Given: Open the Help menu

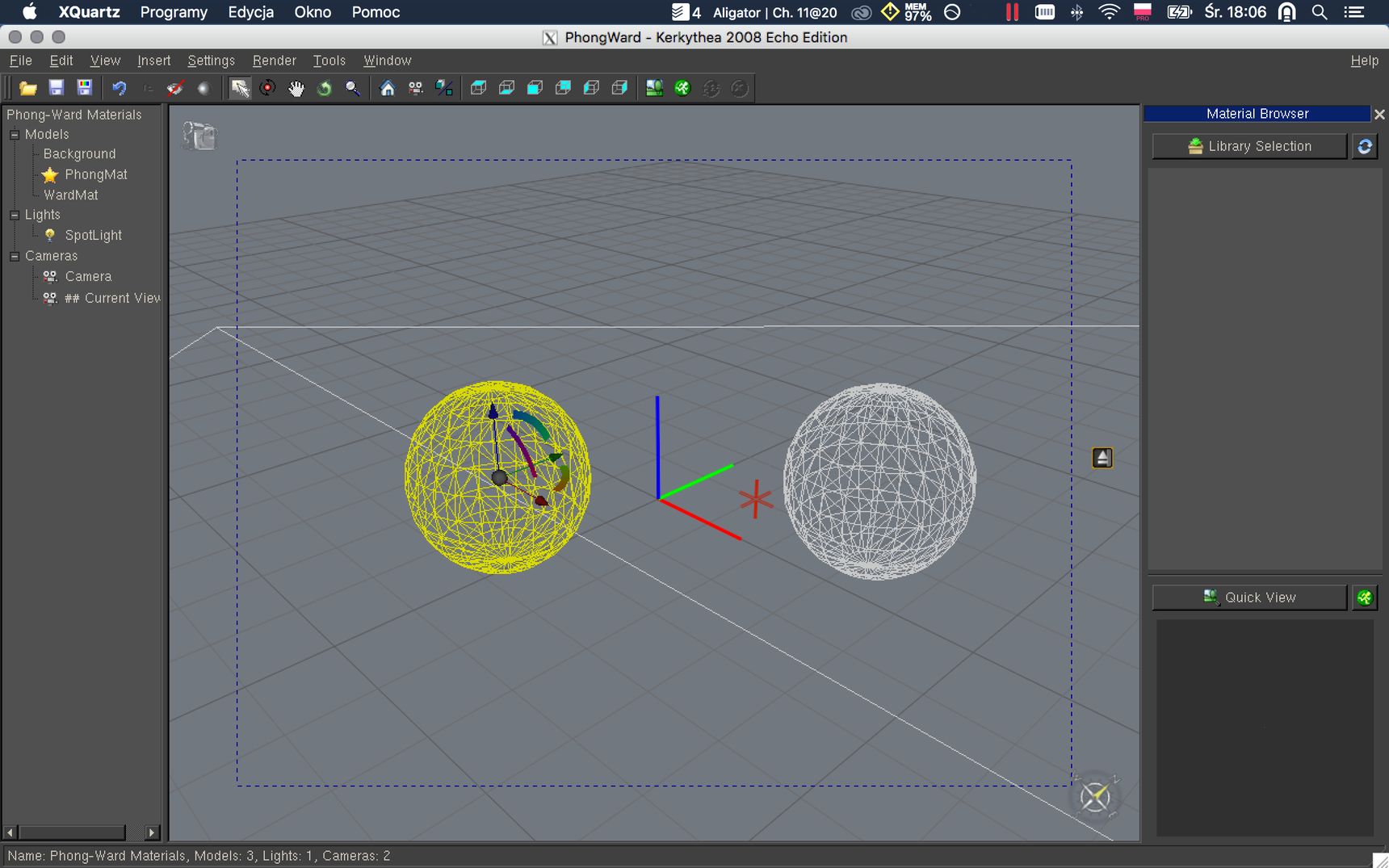Looking at the screenshot, I should 1364,61.
